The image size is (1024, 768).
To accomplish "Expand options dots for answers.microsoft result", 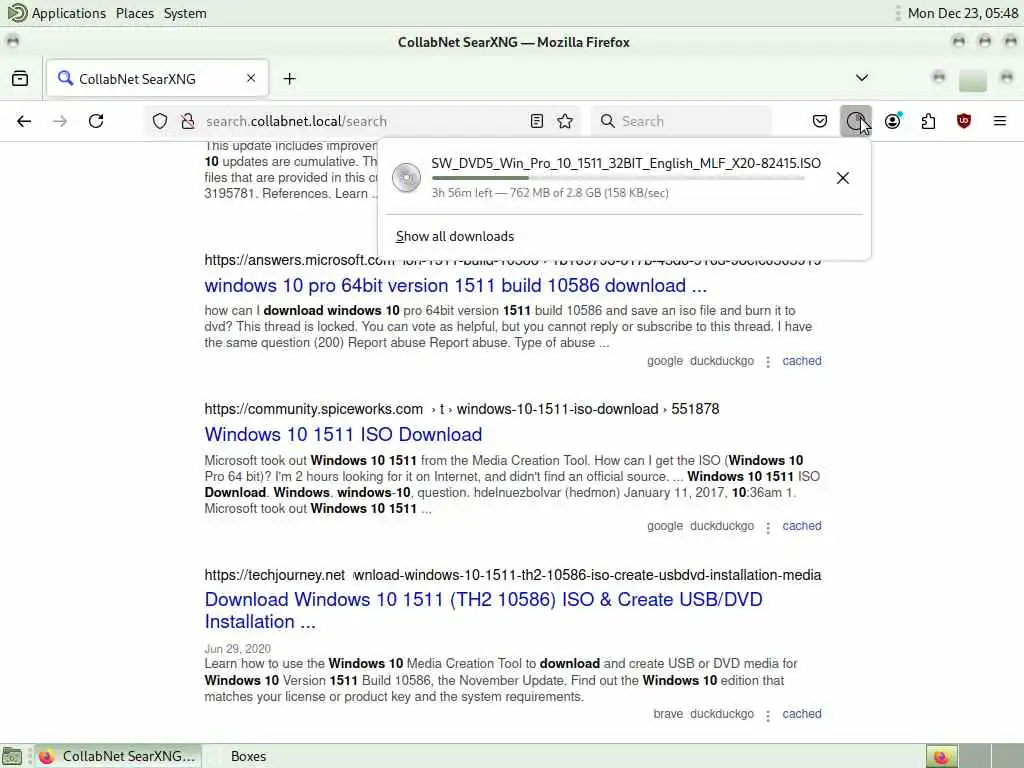I will click(768, 362).
